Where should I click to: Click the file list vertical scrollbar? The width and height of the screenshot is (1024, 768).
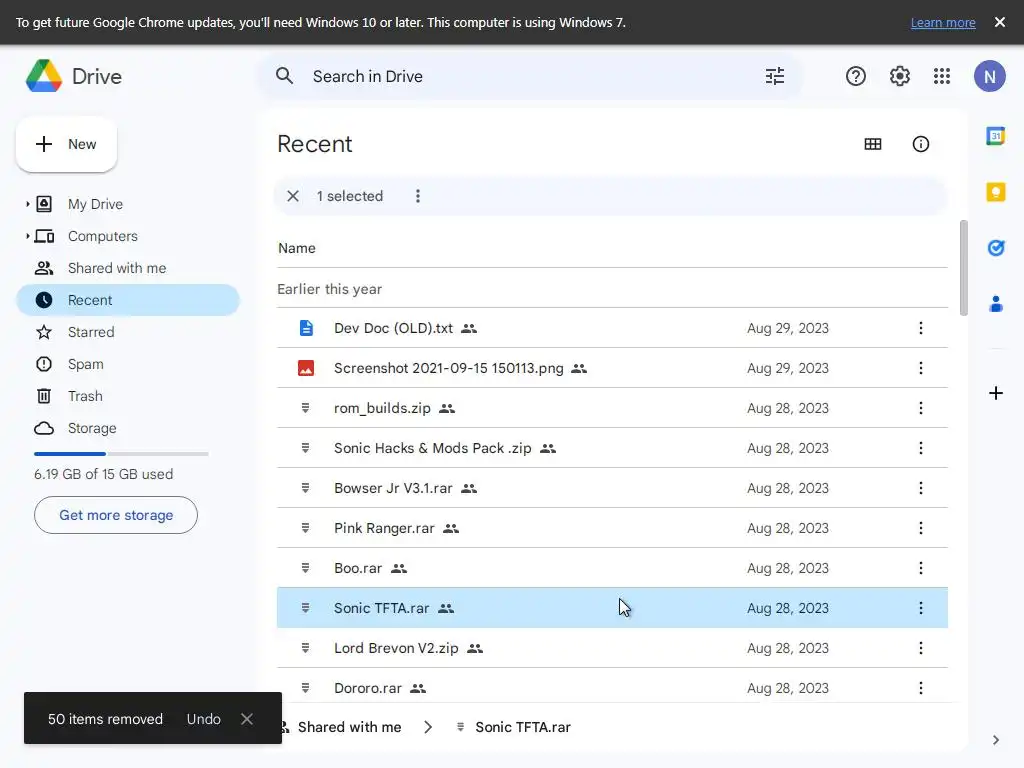963,268
